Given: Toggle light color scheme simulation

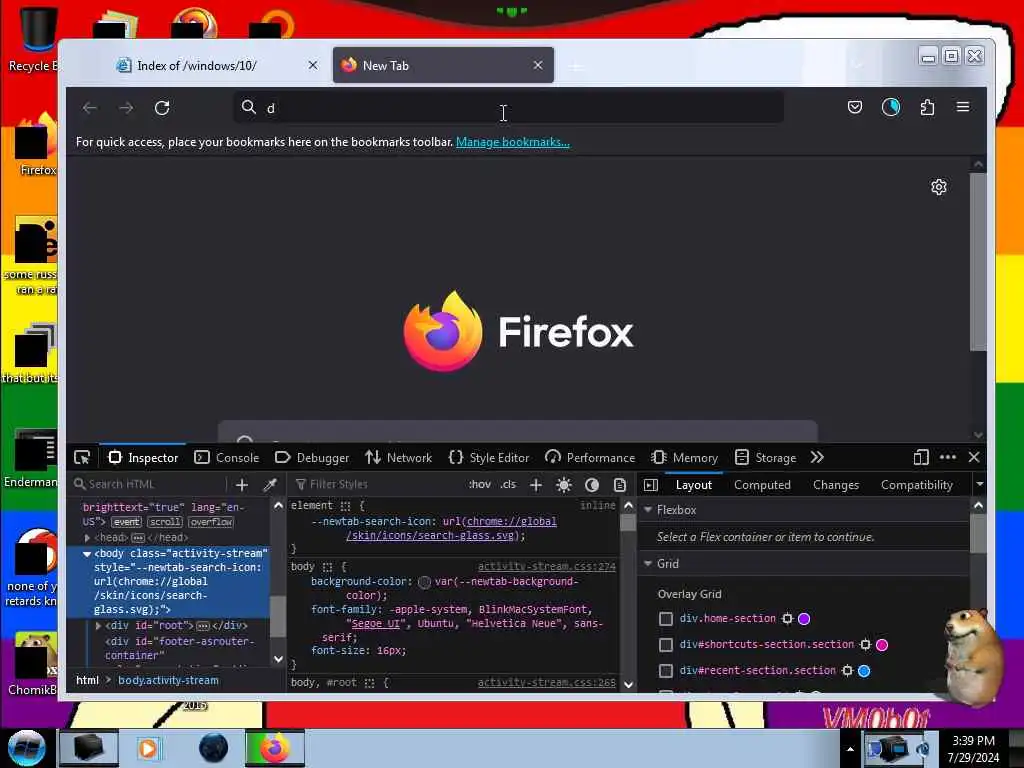Looking at the screenshot, I should click(x=564, y=485).
